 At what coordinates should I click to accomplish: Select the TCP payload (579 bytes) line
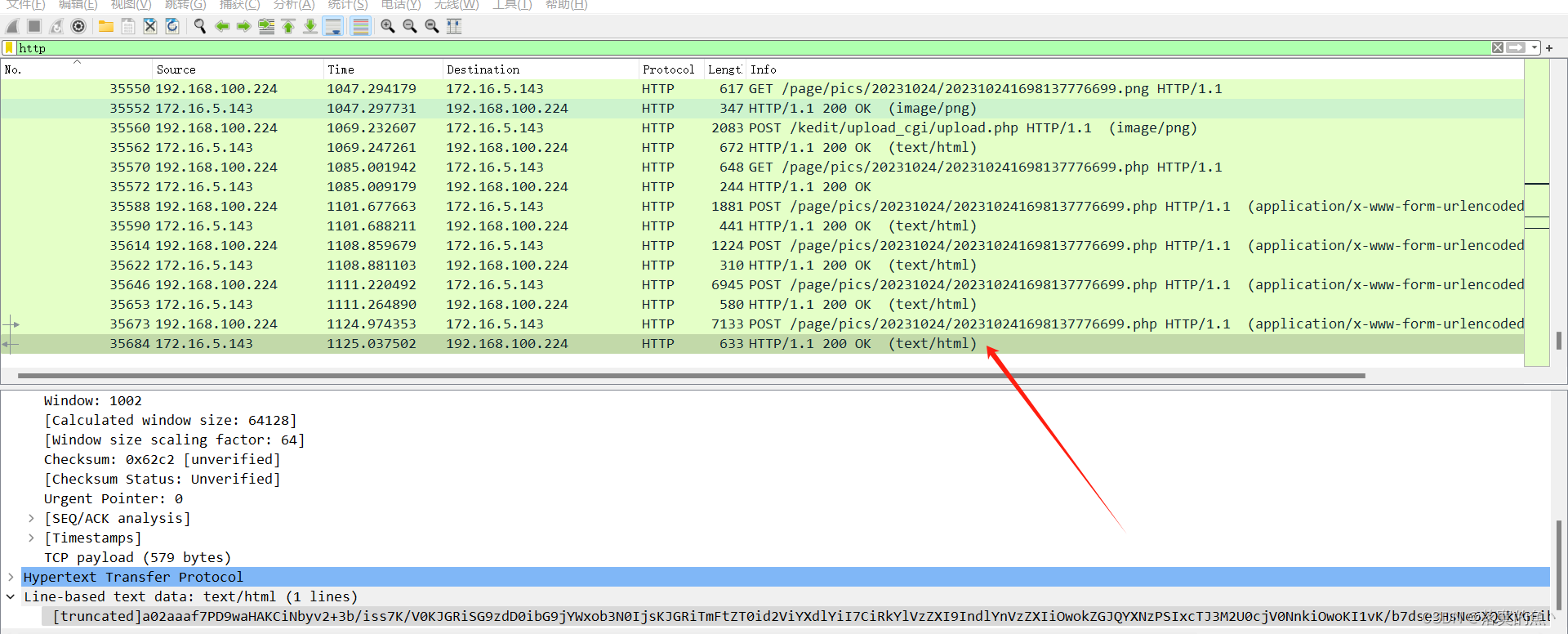pyautogui.click(x=137, y=557)
